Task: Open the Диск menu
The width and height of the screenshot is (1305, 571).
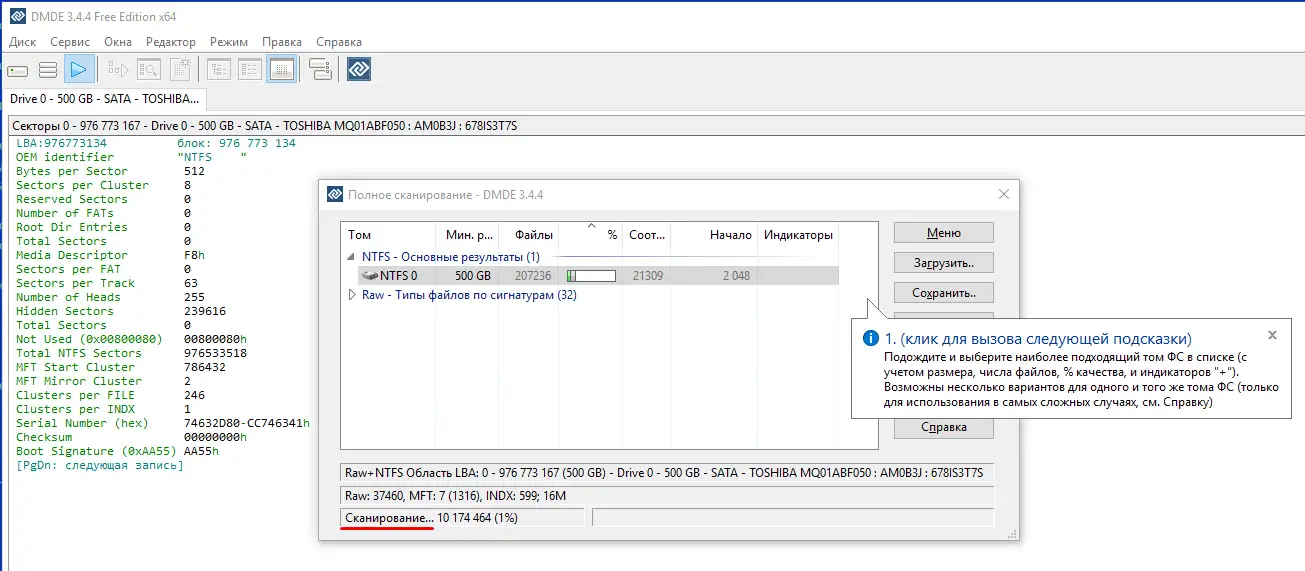Action: pos(22,42)
